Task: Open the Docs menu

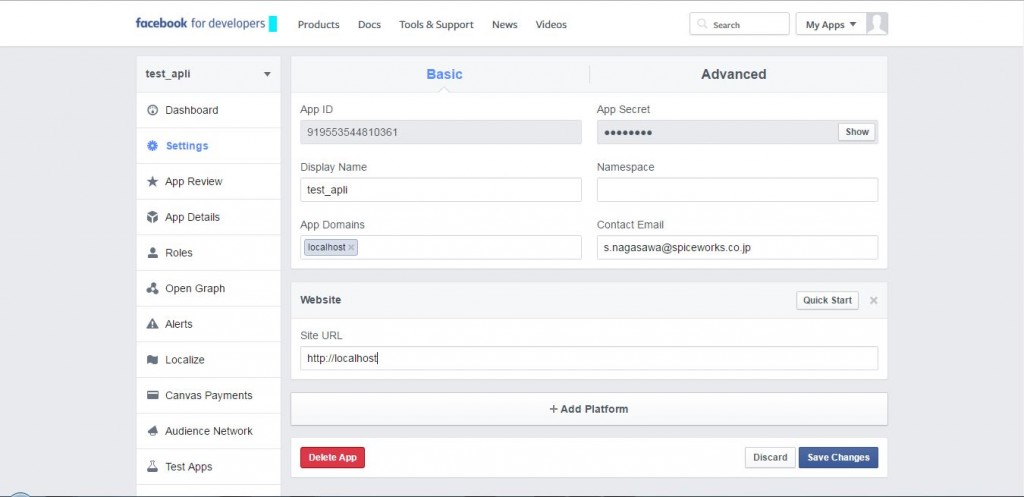Action: [x=369, y=25]
